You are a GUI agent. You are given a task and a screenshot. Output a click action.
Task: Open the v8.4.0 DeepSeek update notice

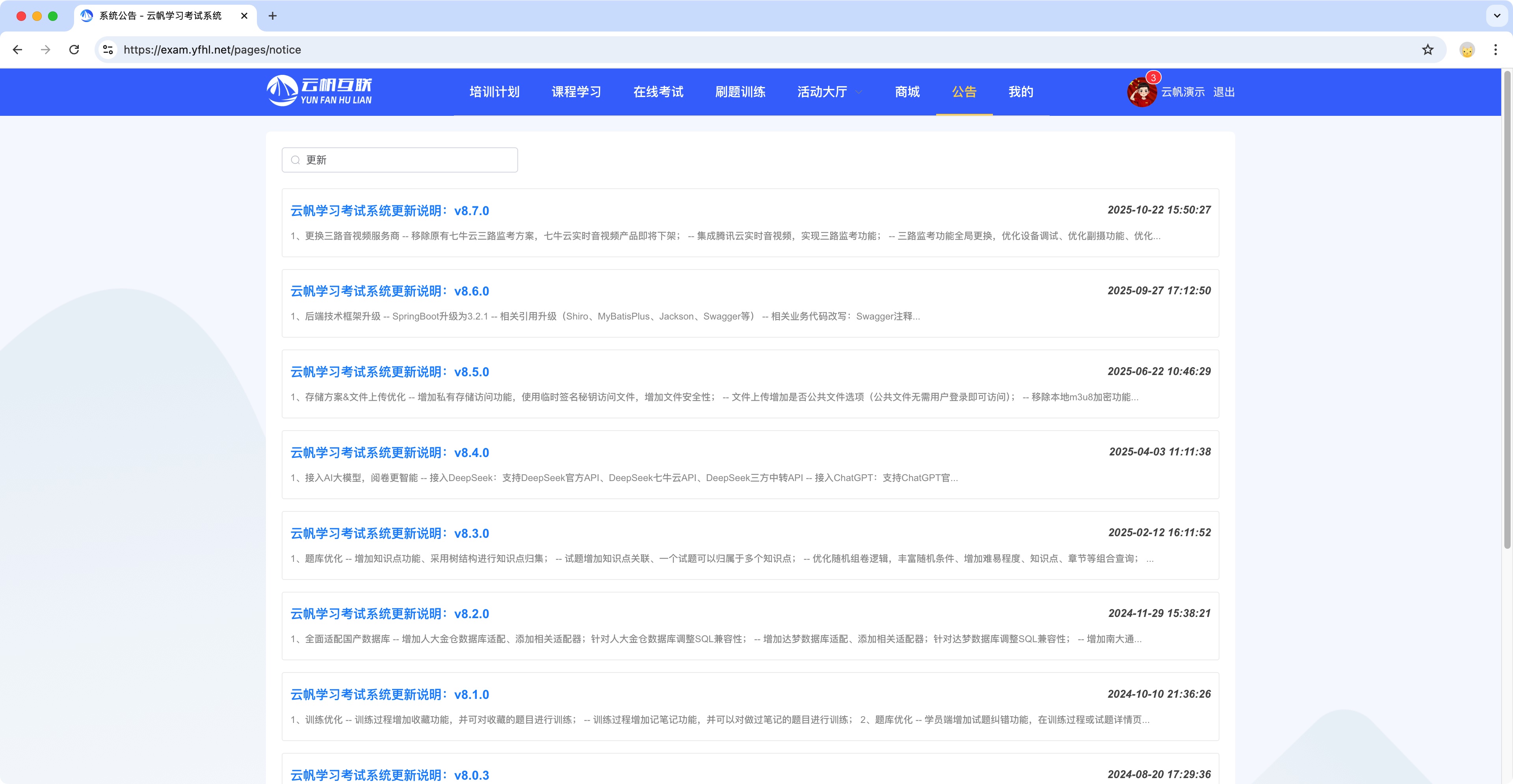tap(389, 453)
